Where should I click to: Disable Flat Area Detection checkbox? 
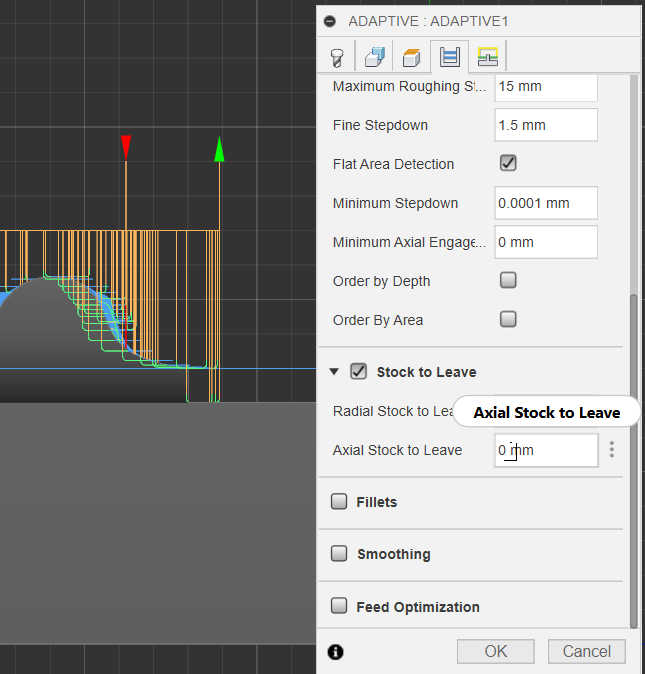[508, 163]
